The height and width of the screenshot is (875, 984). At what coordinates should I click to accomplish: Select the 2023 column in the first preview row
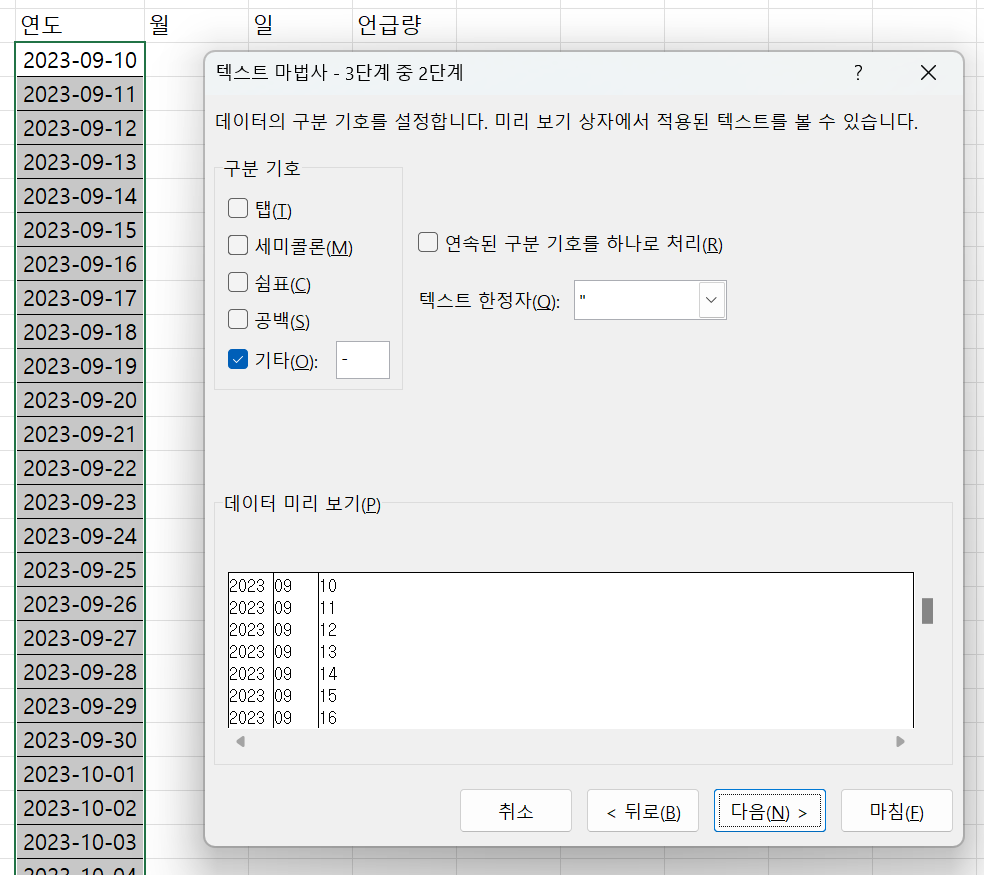click(247, 586)
